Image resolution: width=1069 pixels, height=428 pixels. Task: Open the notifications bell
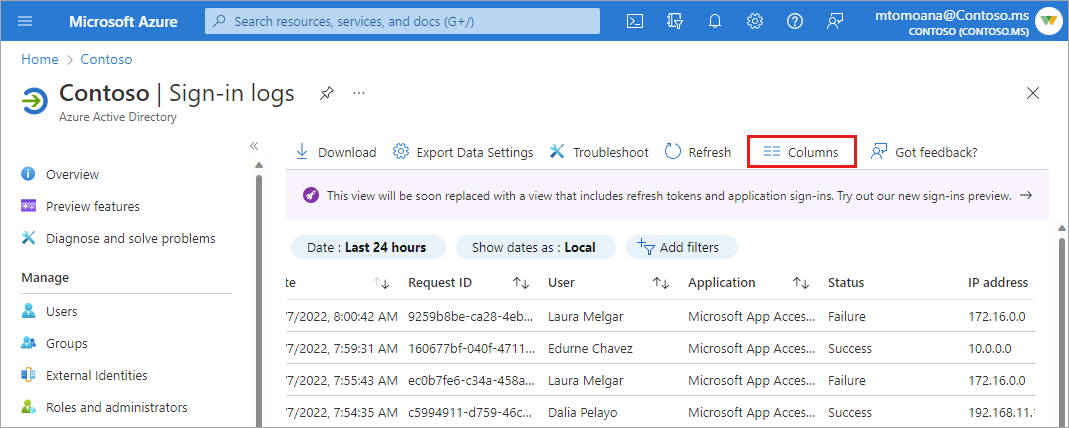coord(714,21)
